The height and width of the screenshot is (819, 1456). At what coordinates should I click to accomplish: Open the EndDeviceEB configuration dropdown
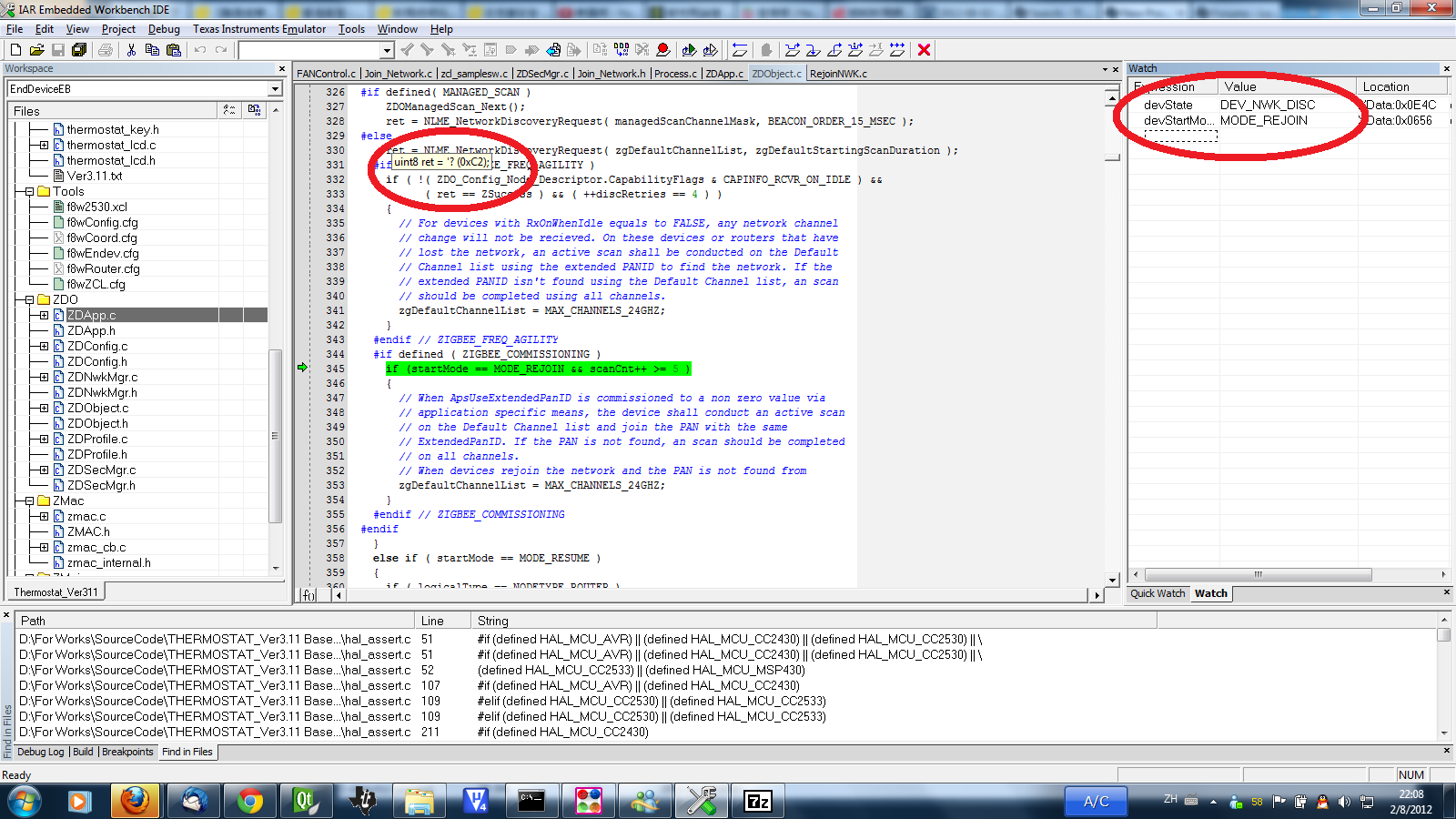(275, 89)
